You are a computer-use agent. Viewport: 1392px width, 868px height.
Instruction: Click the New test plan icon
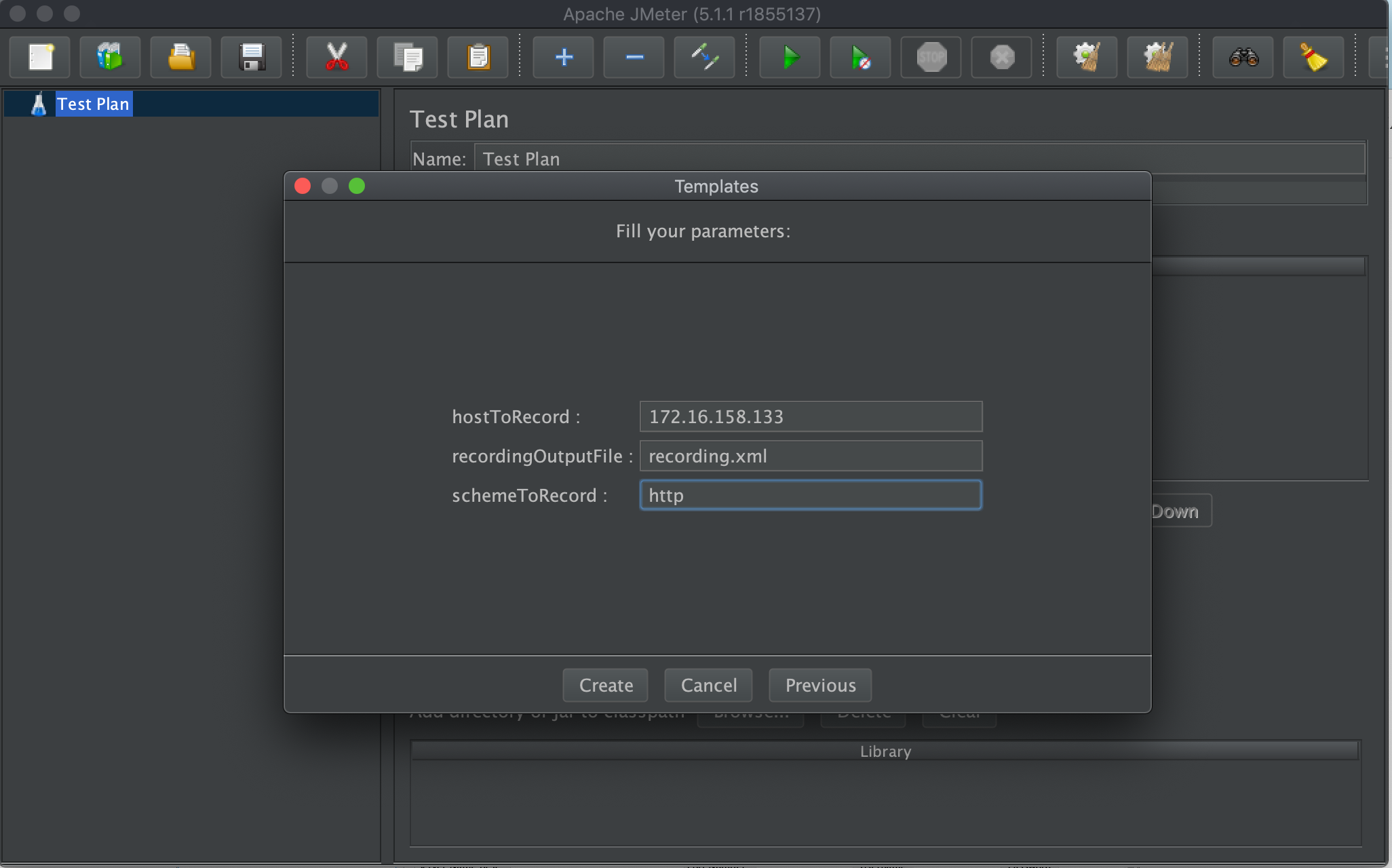(x=40, y=57)
